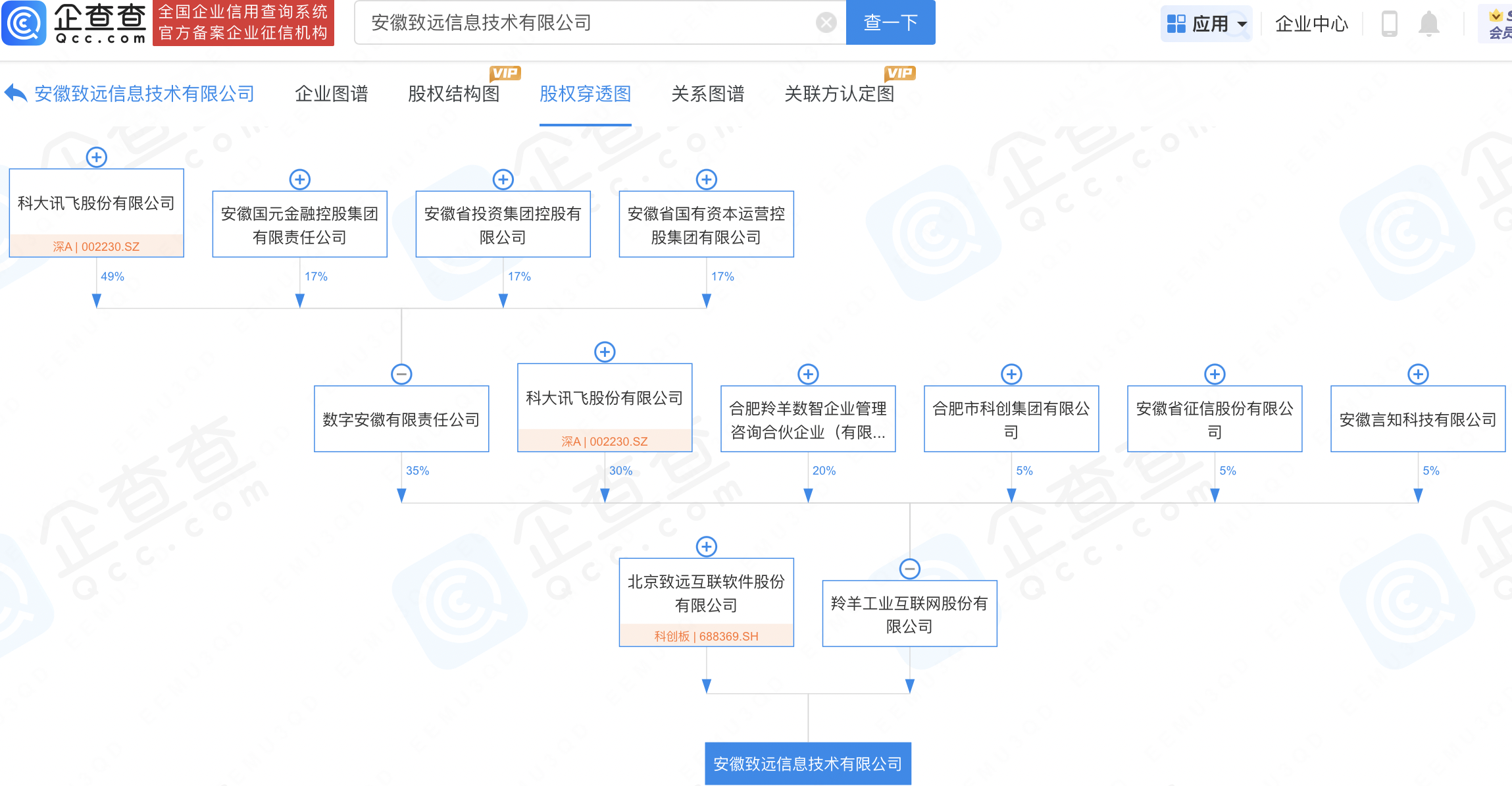The image size is (1512, 786).
Task: Click the 49% share label
Action: coord(113,276)
